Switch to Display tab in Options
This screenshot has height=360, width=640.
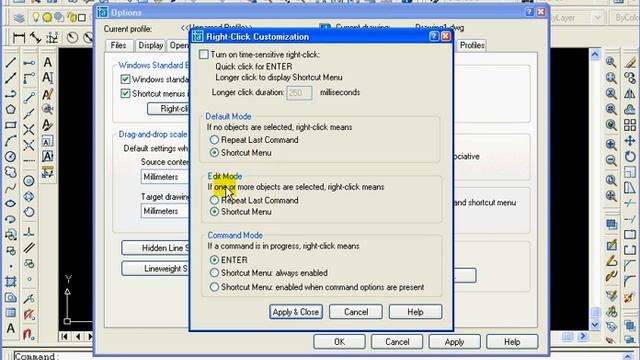coord(151,45)
